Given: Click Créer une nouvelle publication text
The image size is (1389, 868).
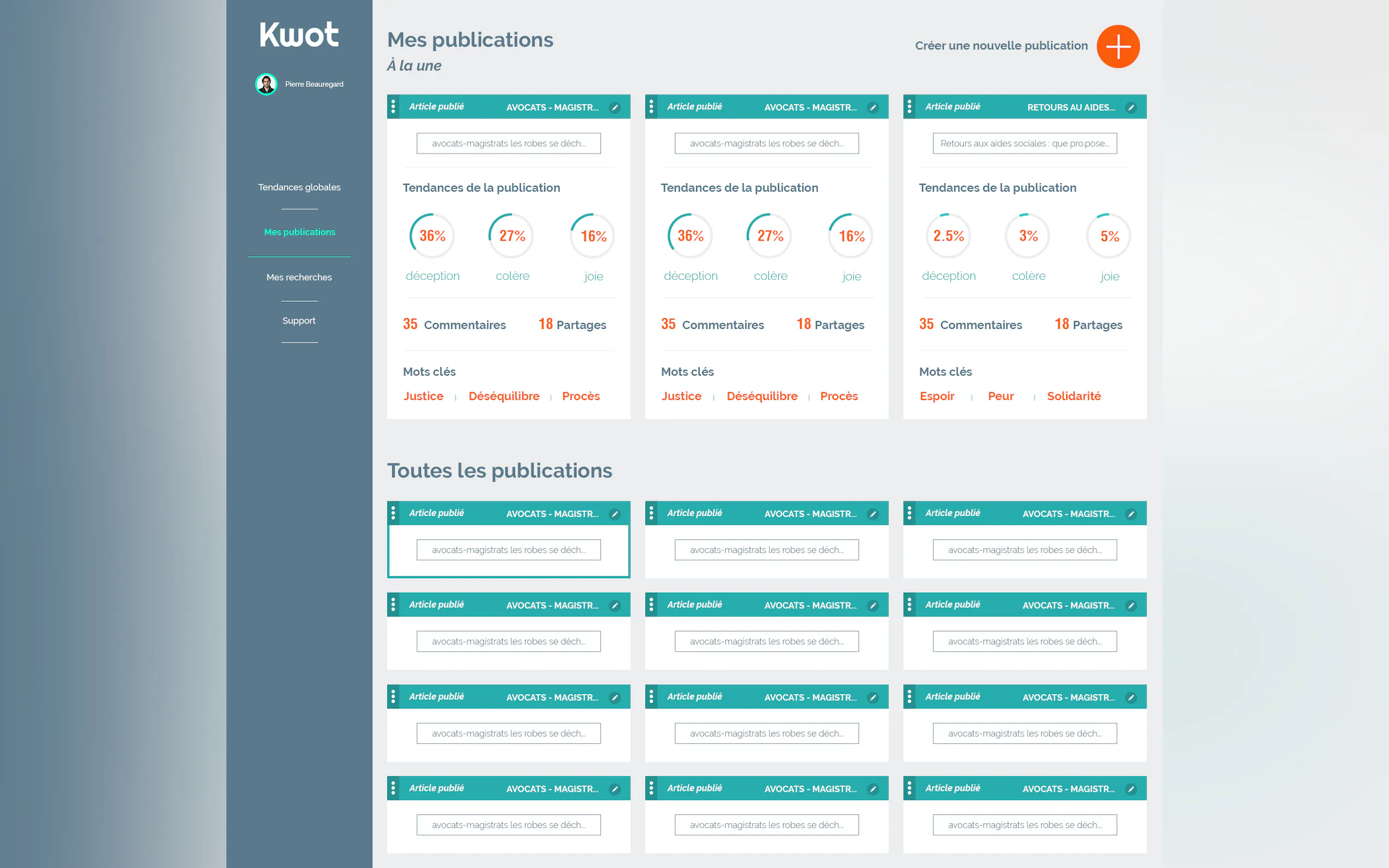Looking at the screenshot, I should [1001, 45].
